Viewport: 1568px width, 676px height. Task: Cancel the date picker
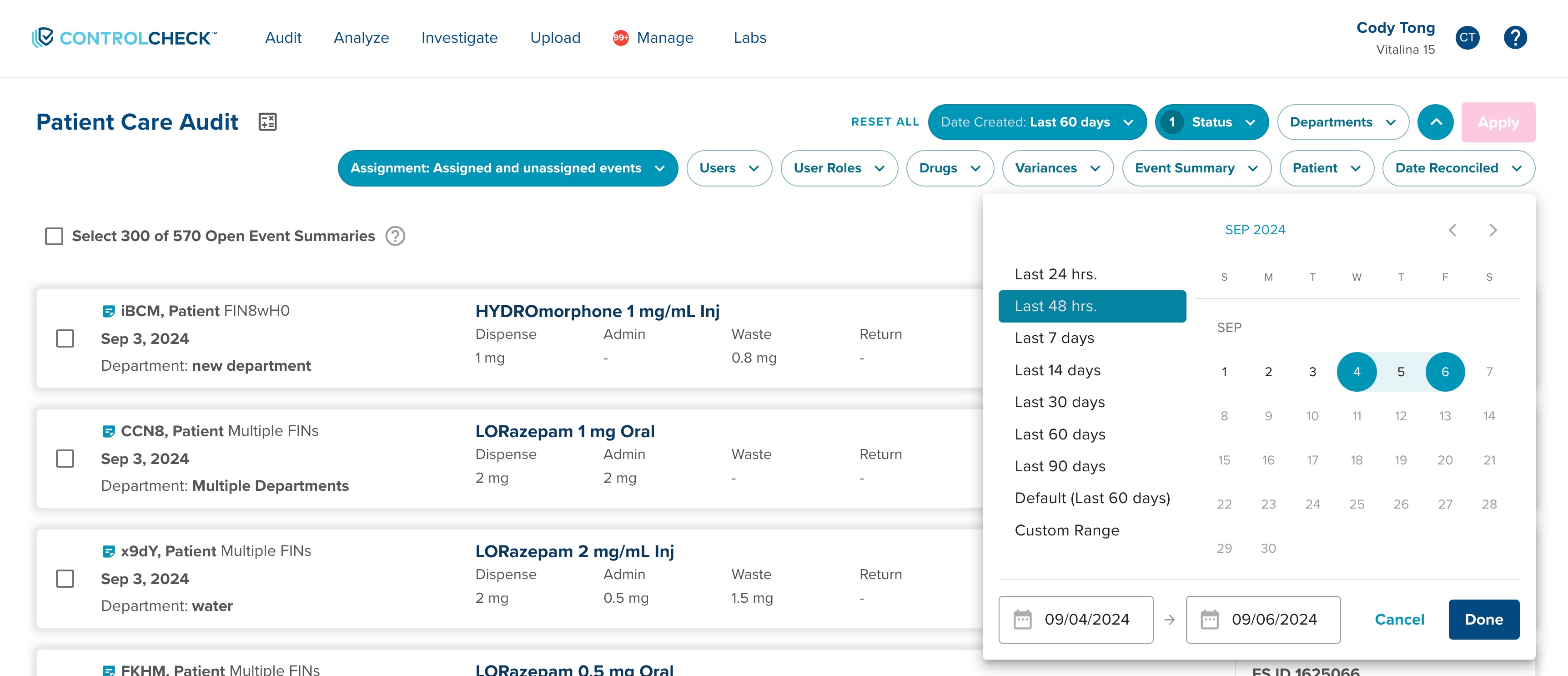click(1399, 619)
